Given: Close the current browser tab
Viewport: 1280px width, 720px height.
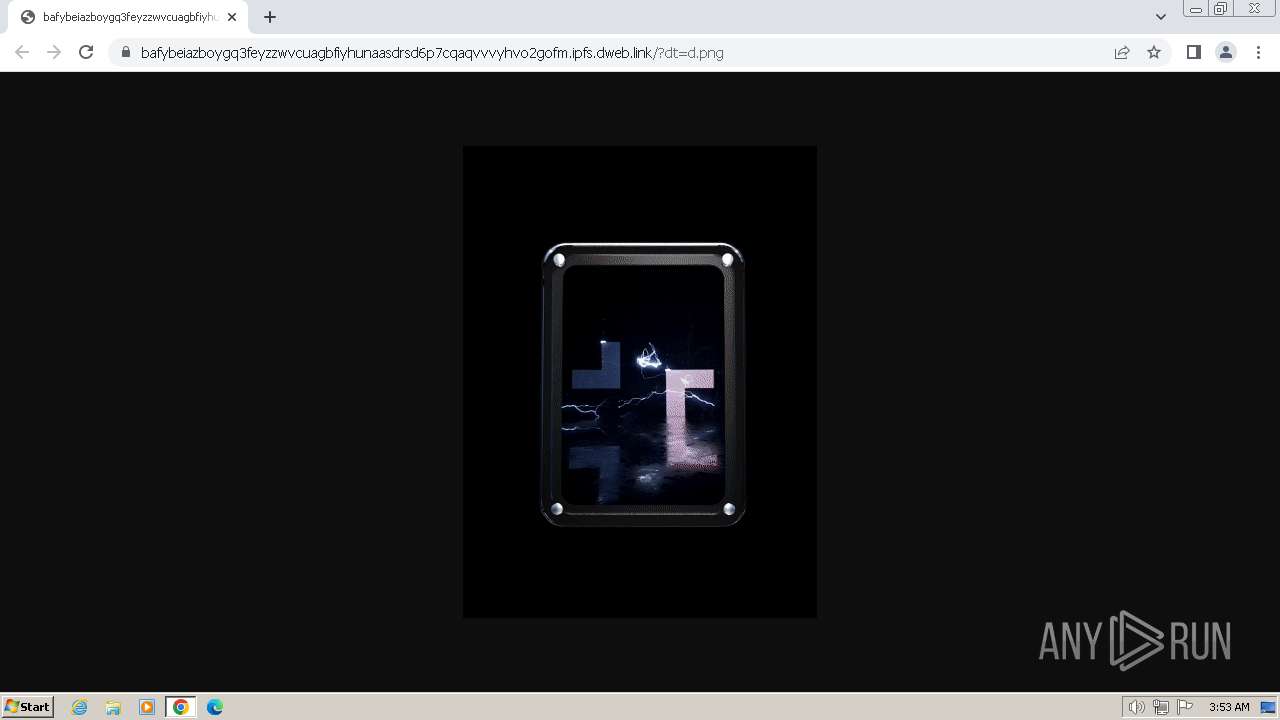Looking at the screenshot, I should pyautogui.click(x=232, y=17).
